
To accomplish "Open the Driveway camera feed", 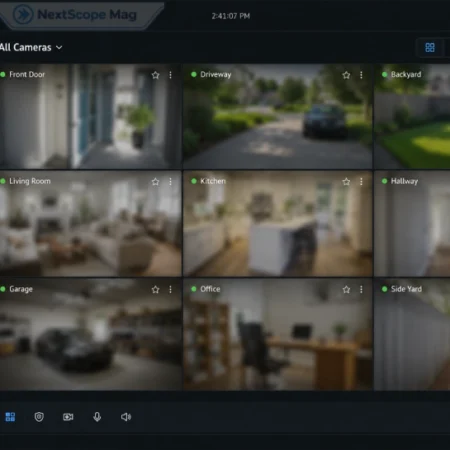I will 277,116.
